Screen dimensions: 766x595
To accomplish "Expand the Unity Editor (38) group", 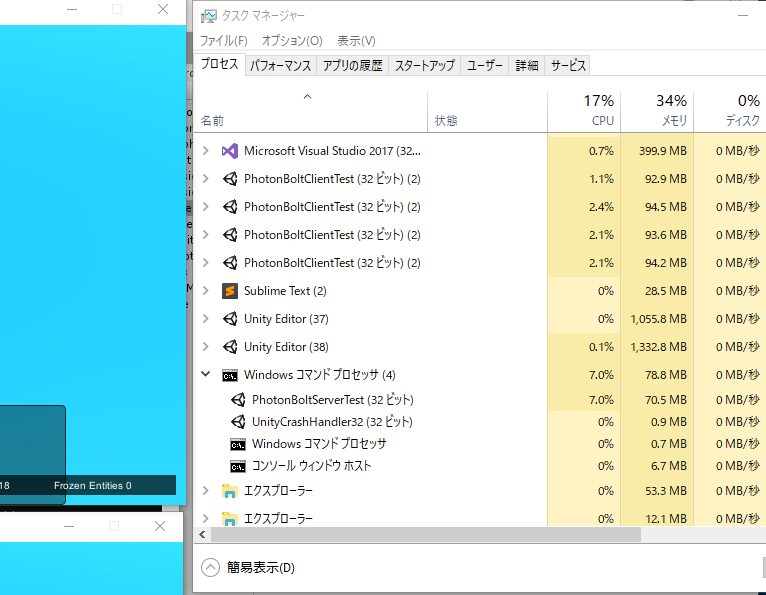I will tap(206, 347).
